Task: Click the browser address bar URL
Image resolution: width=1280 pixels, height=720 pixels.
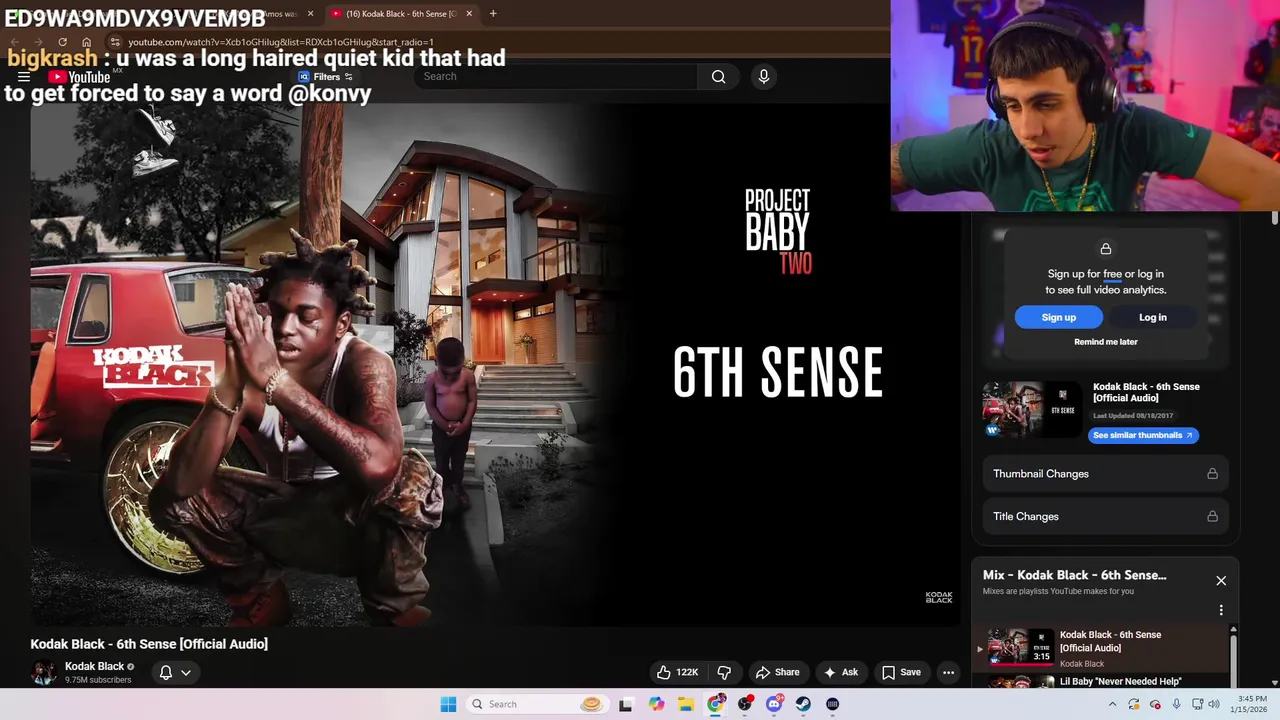Action: (280, 42)
